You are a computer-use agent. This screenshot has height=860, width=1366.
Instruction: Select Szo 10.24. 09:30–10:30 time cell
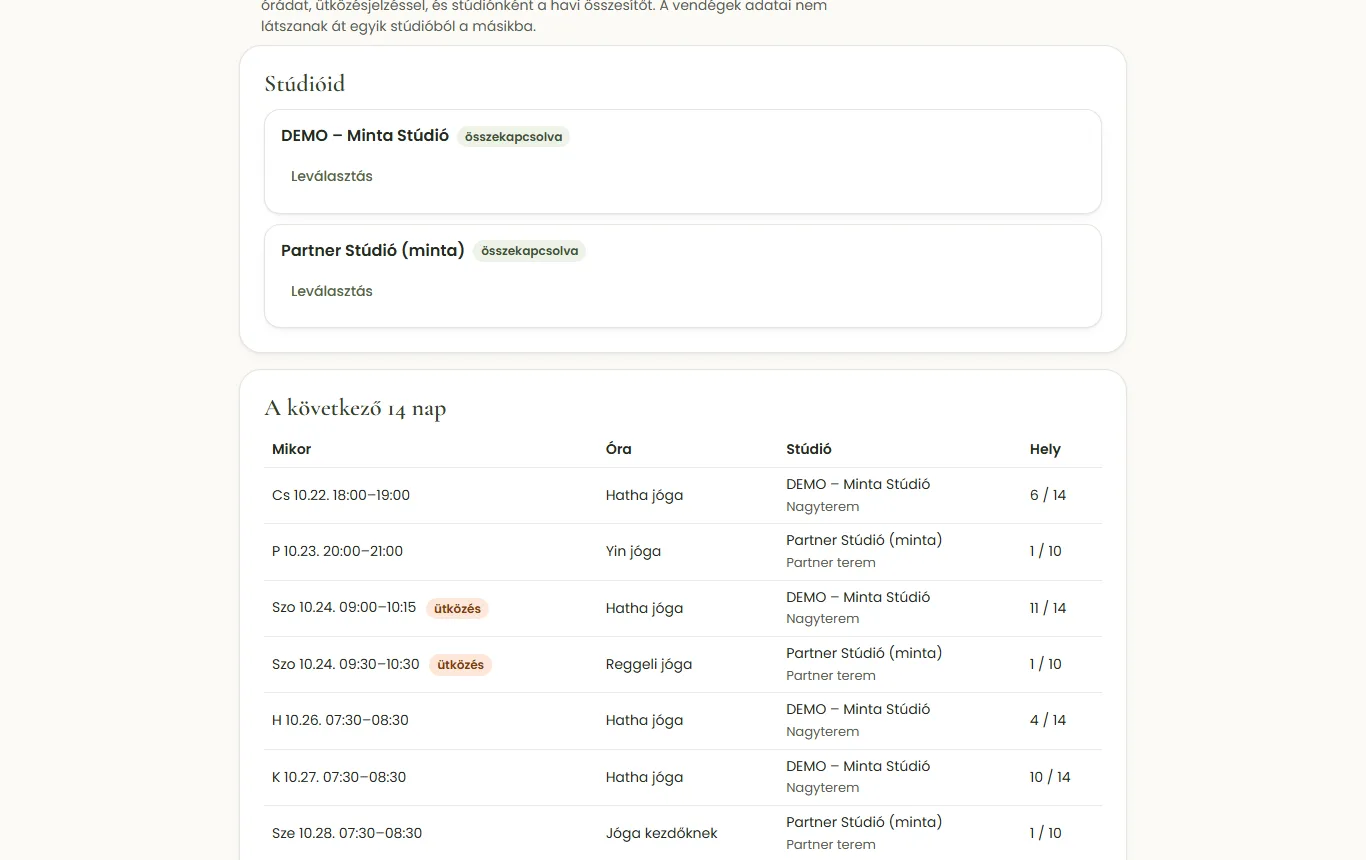click(x=346, y=664)
